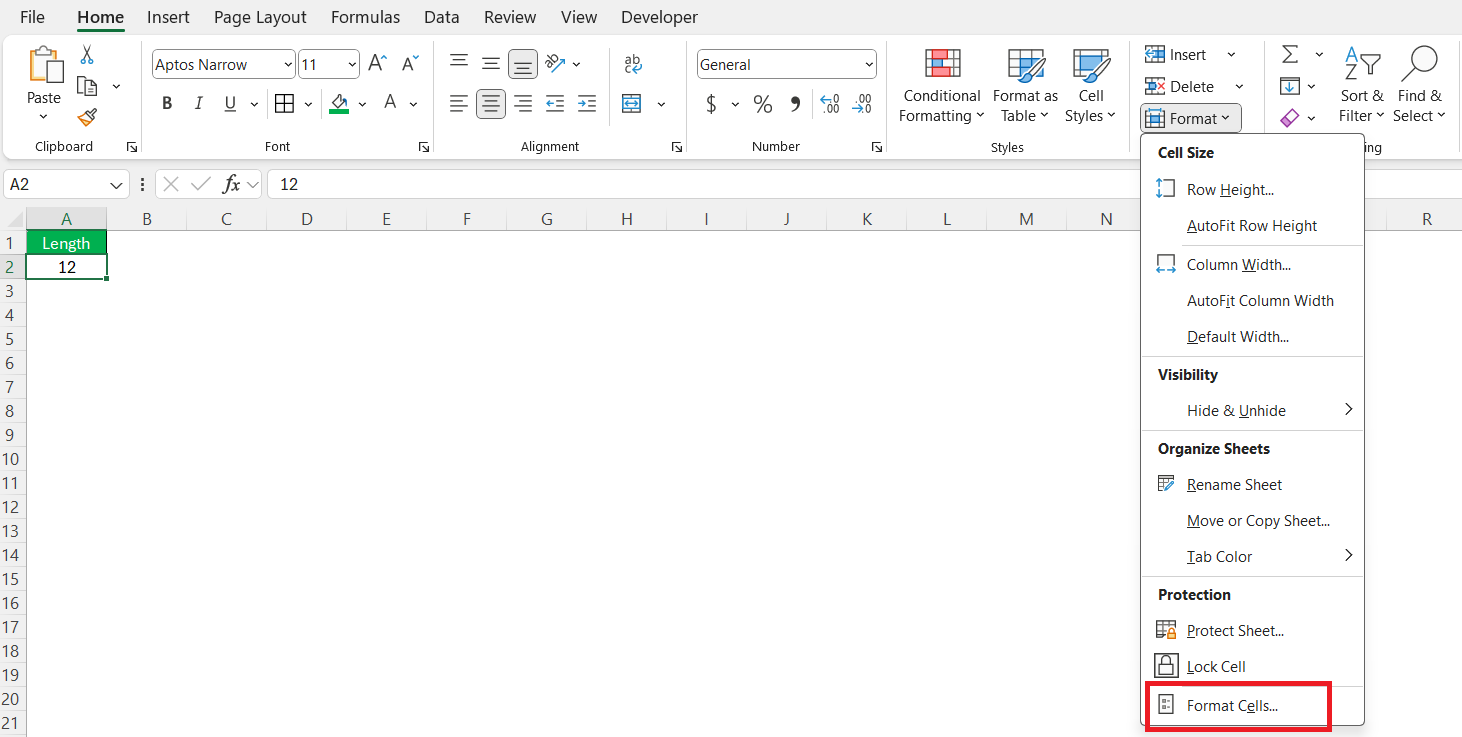Open Find & Select menu
1462x737 pixels.
(x=1420, y=86)
